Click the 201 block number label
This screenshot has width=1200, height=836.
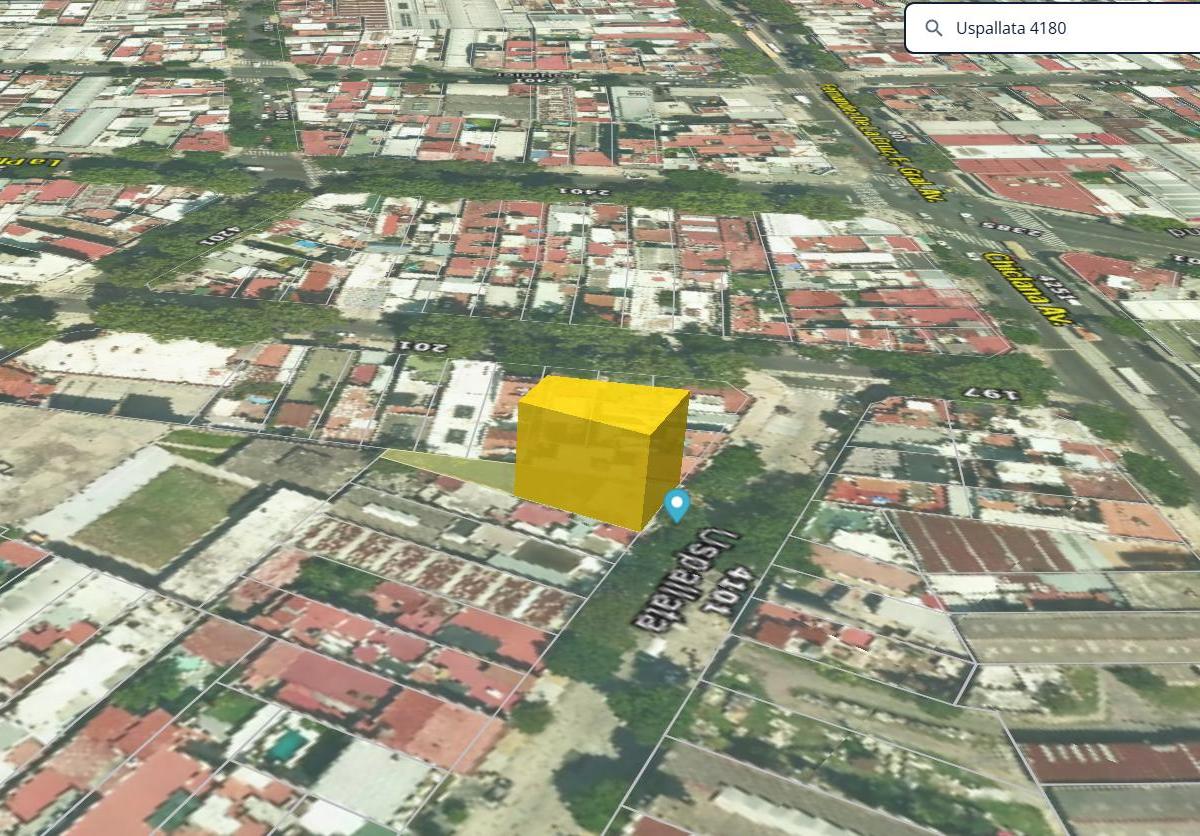point(420,345)
